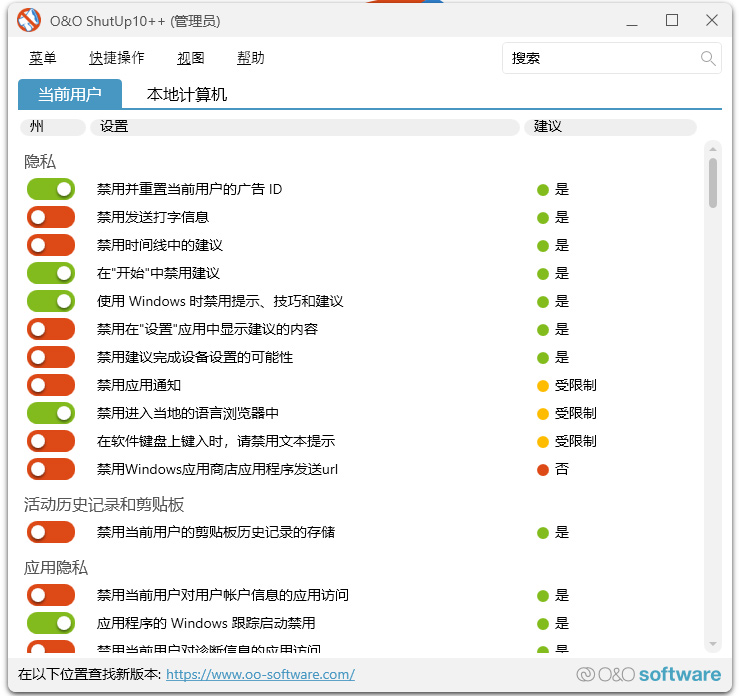
Task: Enable the 禁用发送打字信息 switch
Action: tap(51, 217)
